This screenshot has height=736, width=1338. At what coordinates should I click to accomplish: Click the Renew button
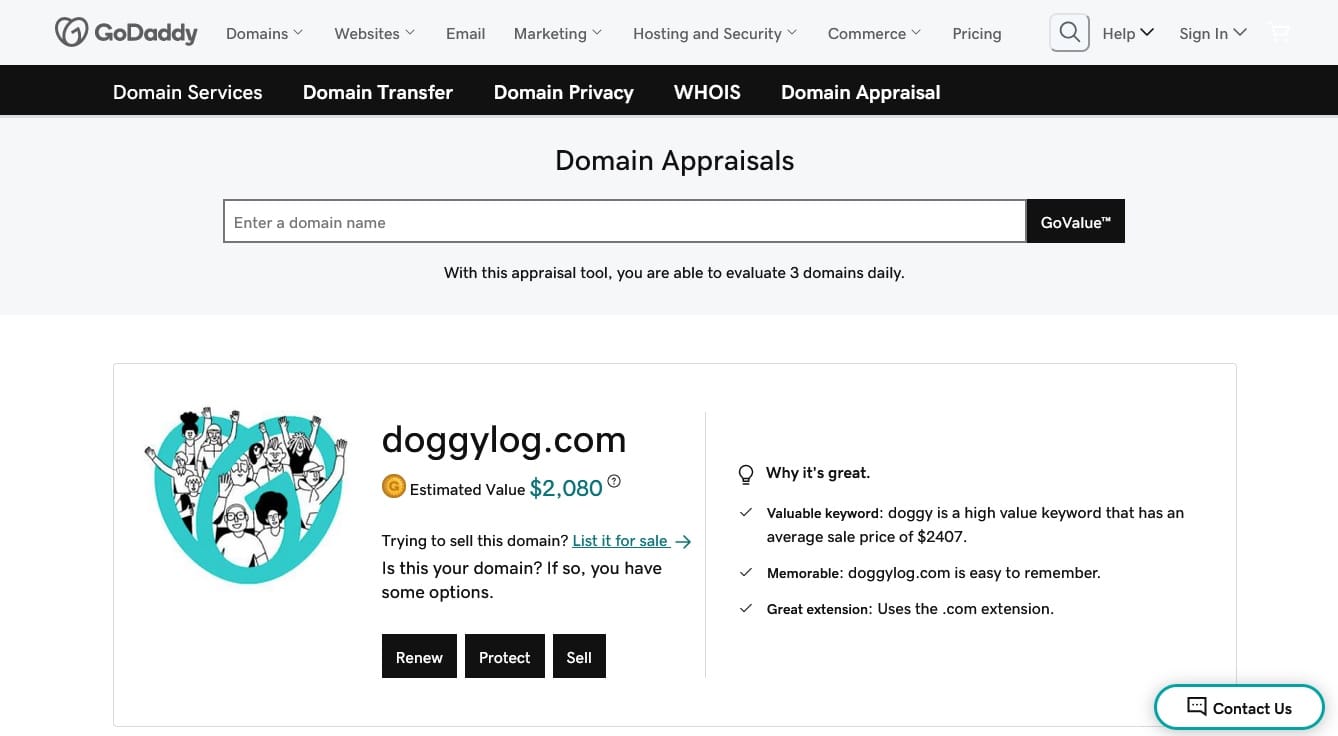[419, 657]
